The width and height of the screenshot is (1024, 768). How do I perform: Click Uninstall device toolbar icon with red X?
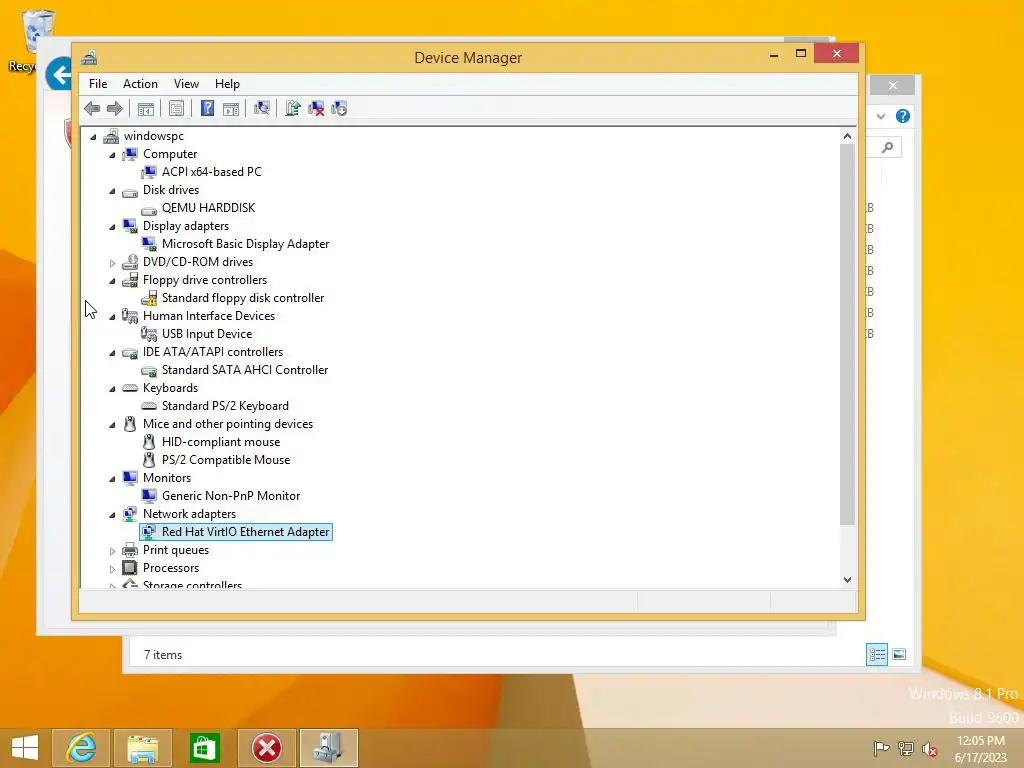pyautogui.click(x=316, y=108)
